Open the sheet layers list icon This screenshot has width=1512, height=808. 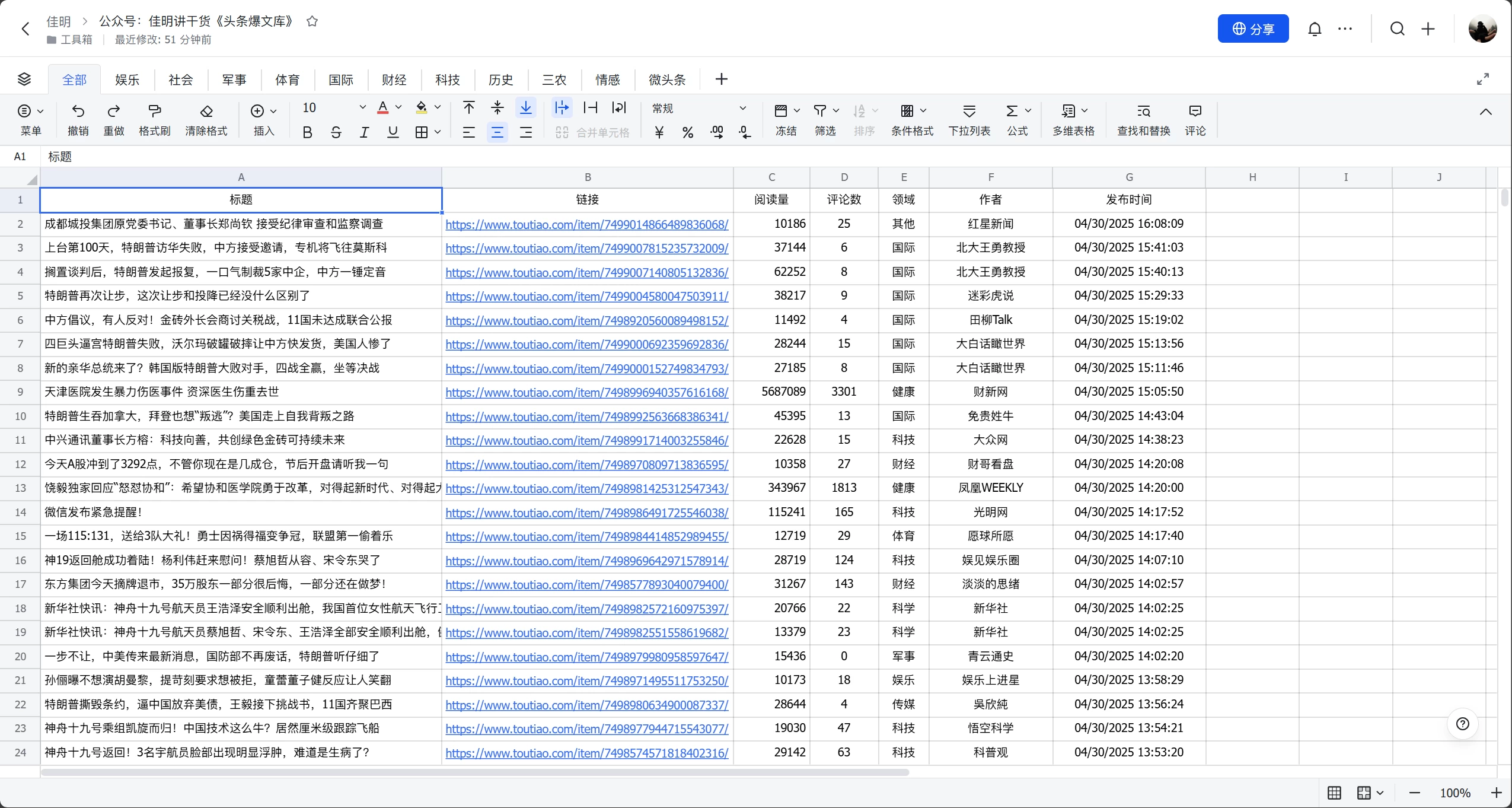[24, 79]
